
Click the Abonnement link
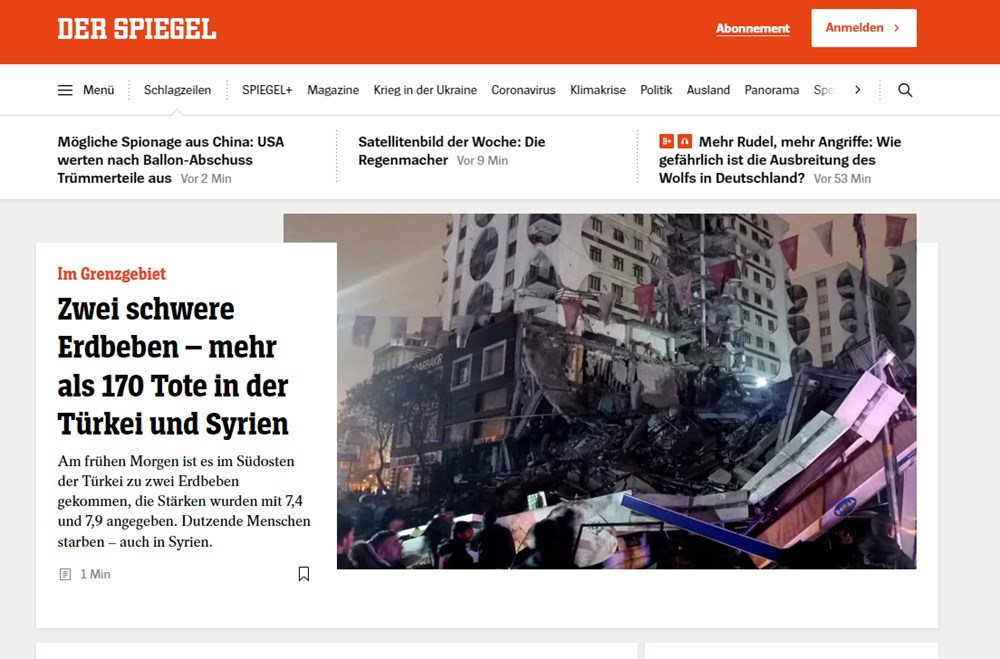(x=753, y=28)
